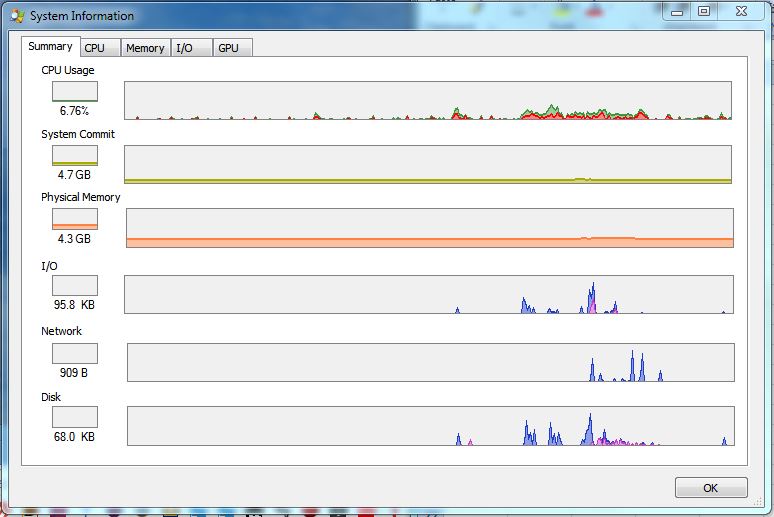Click the Physical Memory mini gauge
The height and width of the screenshot is (517, 774).
(x=75, y=219)
